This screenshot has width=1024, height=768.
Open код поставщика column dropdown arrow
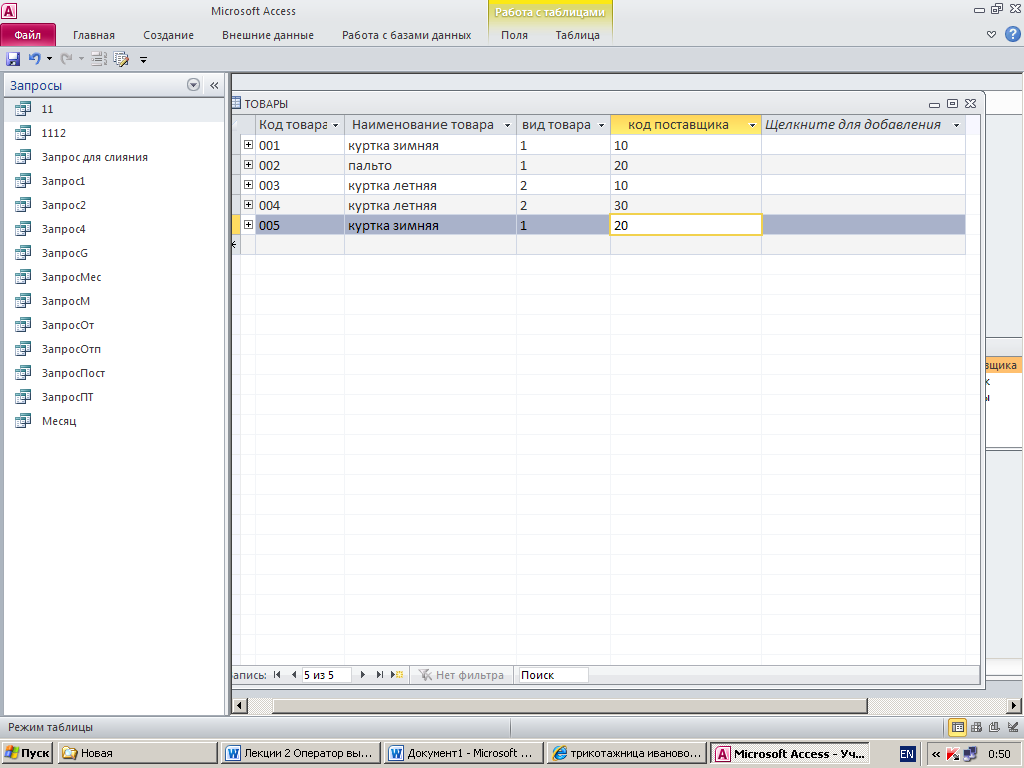(752, 125)
